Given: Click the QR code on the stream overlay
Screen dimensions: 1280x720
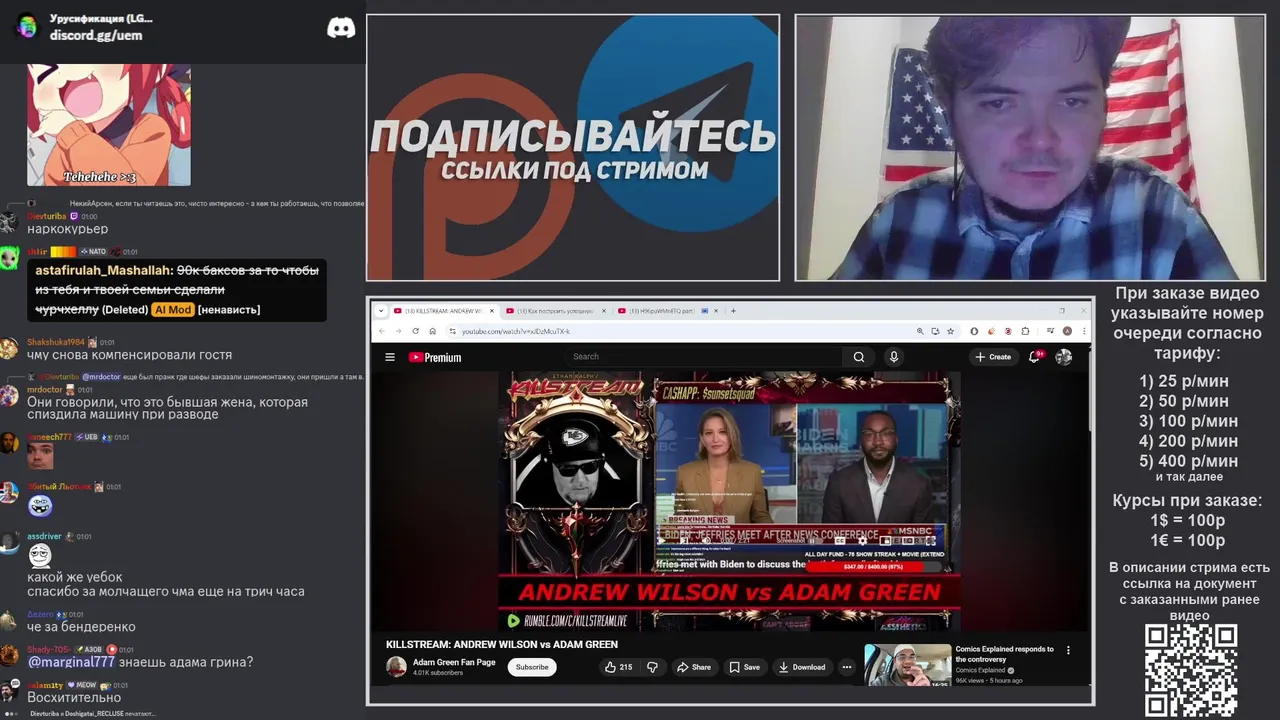Looking at the screenshot, I should click(1191, 671).
